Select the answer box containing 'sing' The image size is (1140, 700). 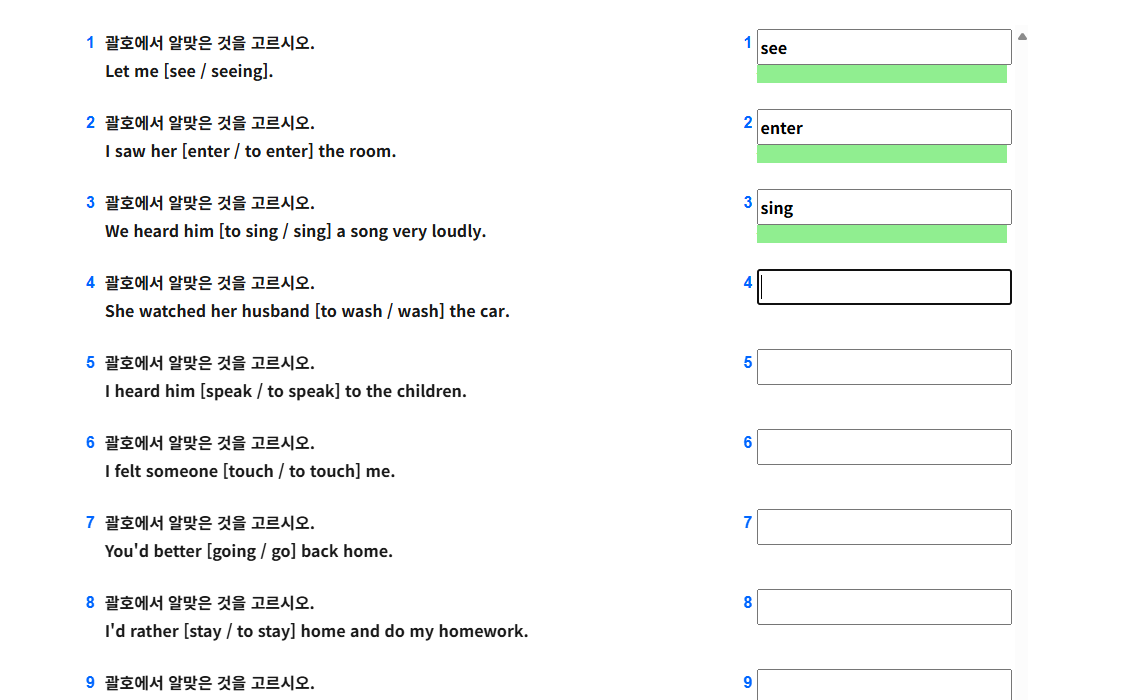[884, 207]
